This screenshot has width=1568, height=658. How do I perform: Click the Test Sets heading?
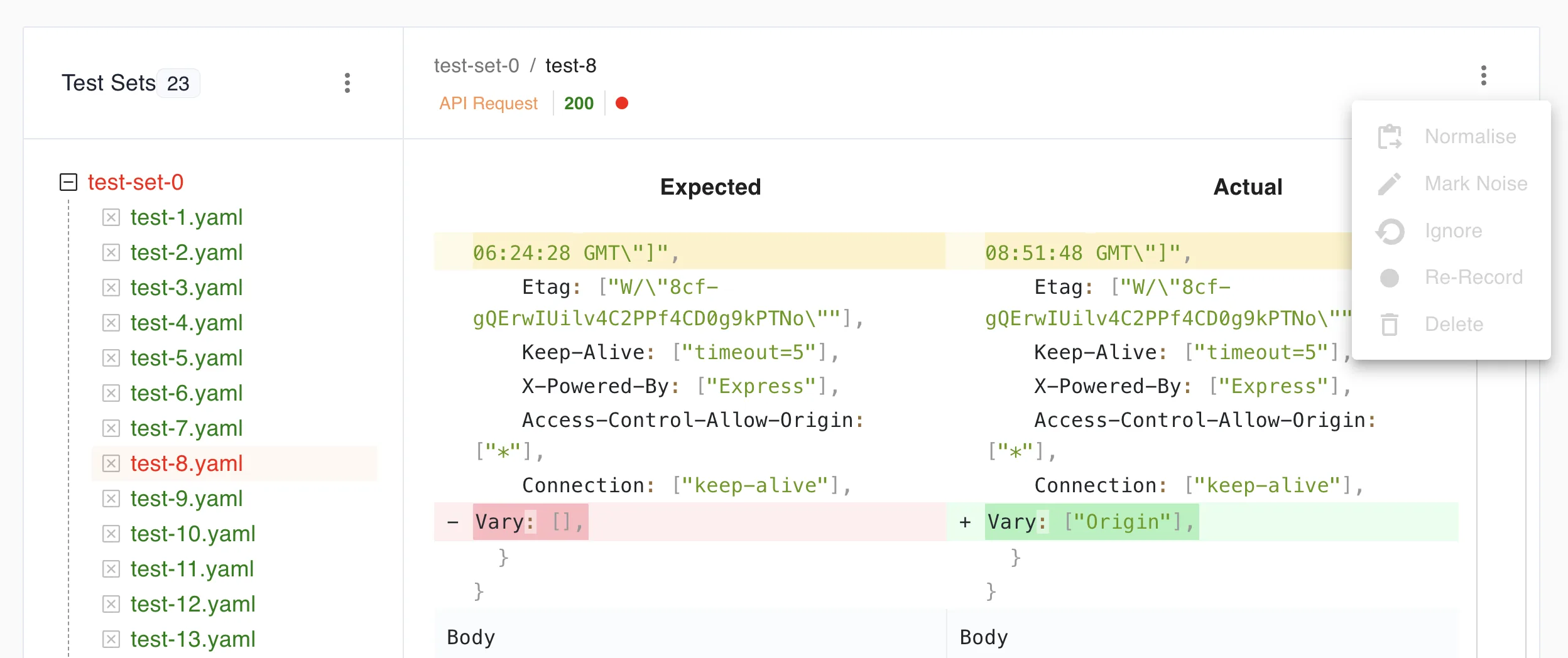pyautogui.click(x=109, y=83)
